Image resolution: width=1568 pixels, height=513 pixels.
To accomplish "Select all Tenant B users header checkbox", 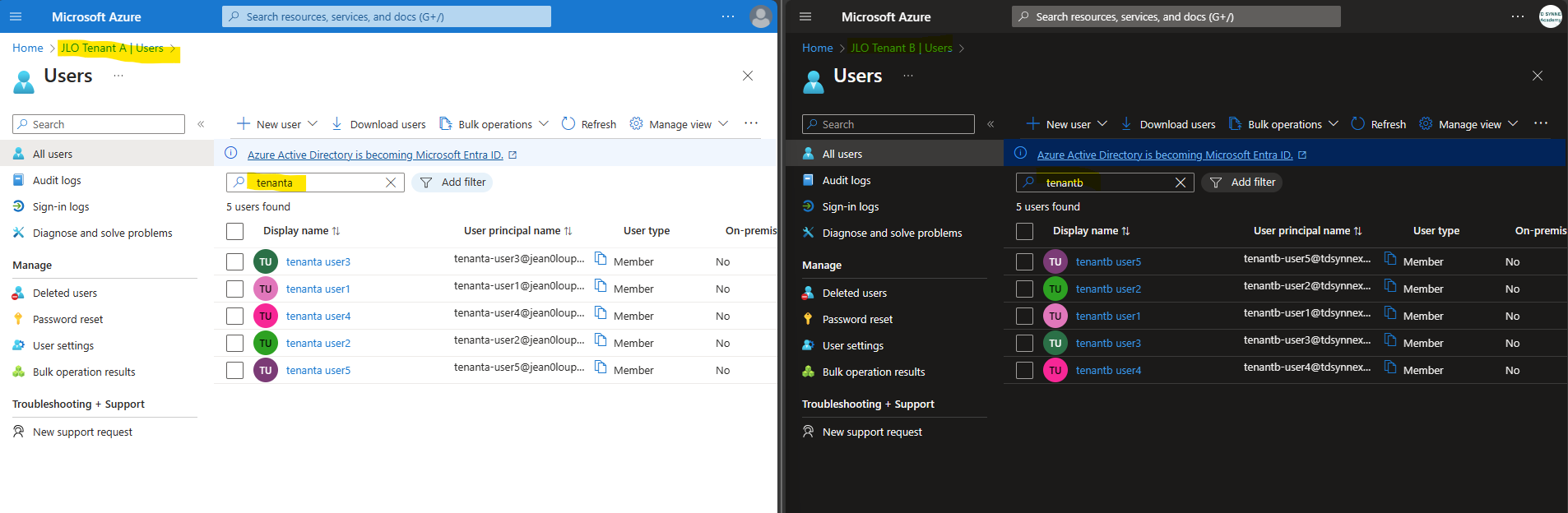I will coord(1024,231).
